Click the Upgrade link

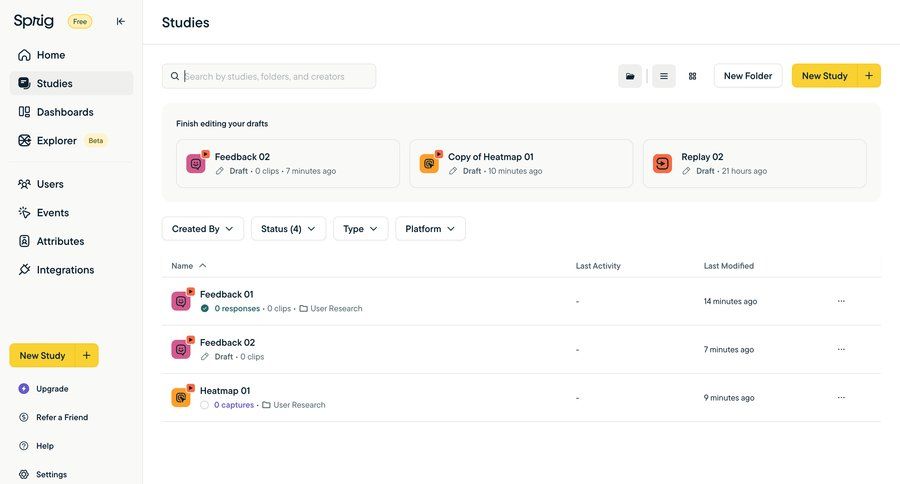(52, 389)
